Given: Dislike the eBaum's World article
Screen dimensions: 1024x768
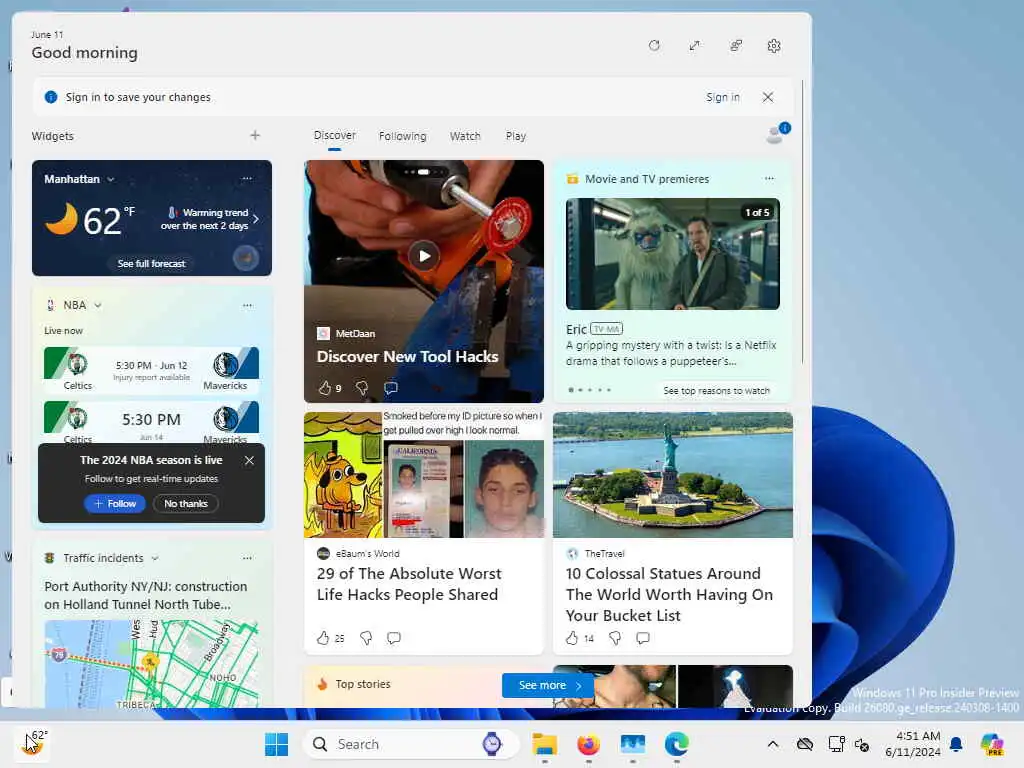Looking at the screenshot, I should tap(366, 638).
